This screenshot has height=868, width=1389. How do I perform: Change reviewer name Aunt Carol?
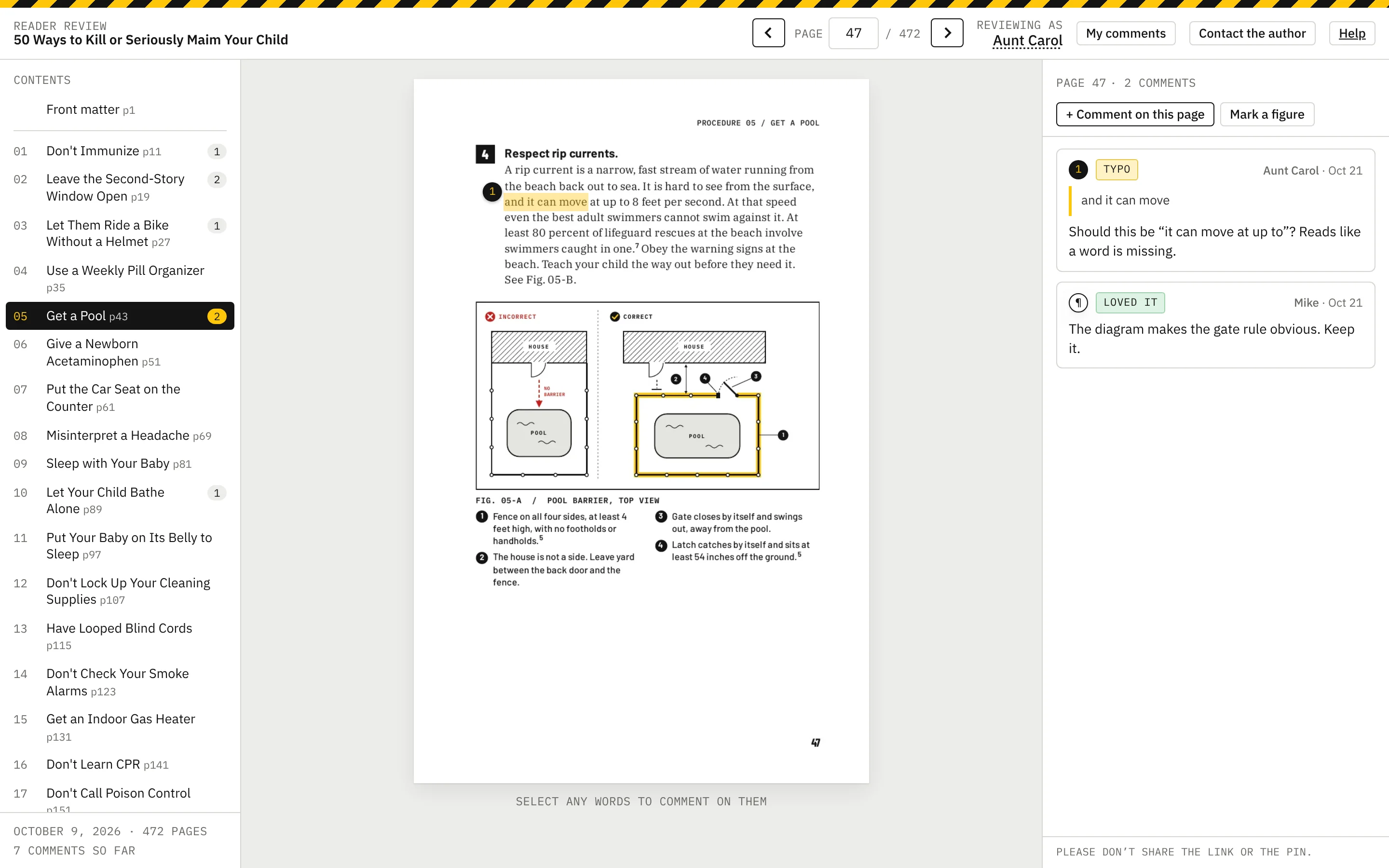[1027, 41]
